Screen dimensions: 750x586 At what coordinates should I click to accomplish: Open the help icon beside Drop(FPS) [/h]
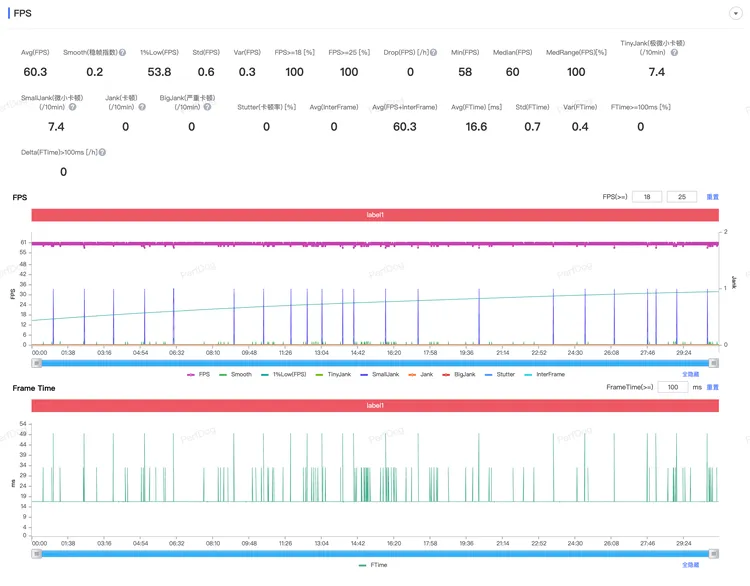[434, 52]
